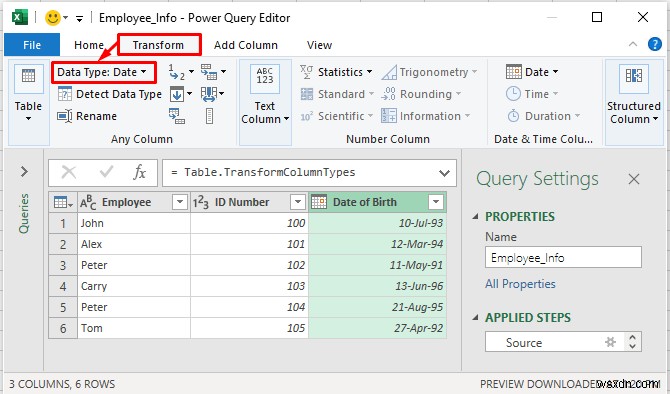Collapse the ribbon with the up chevron

pos(633,44)
